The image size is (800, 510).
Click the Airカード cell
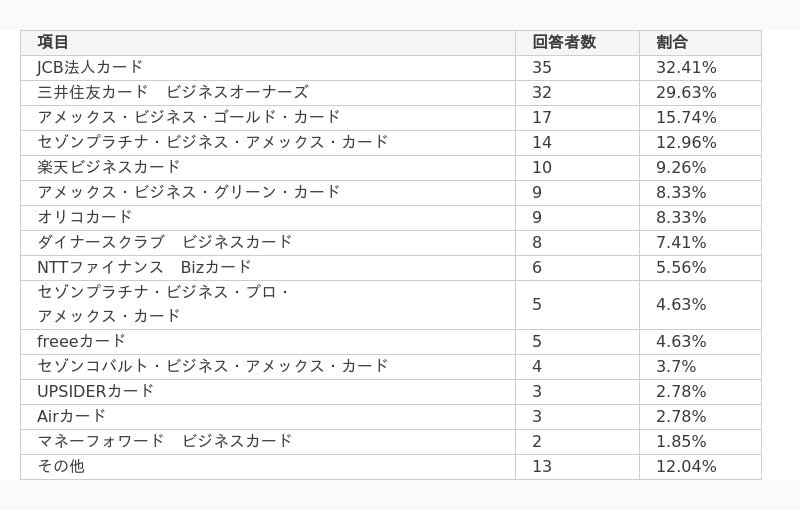tap(268, 417)
